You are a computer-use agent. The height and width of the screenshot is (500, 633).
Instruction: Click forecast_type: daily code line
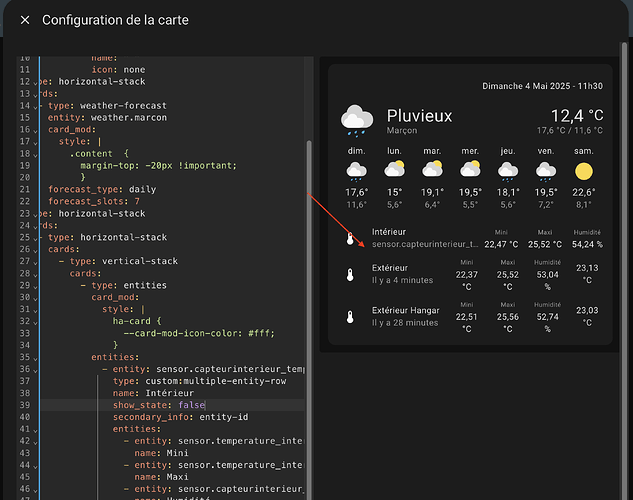click(102, 189)
